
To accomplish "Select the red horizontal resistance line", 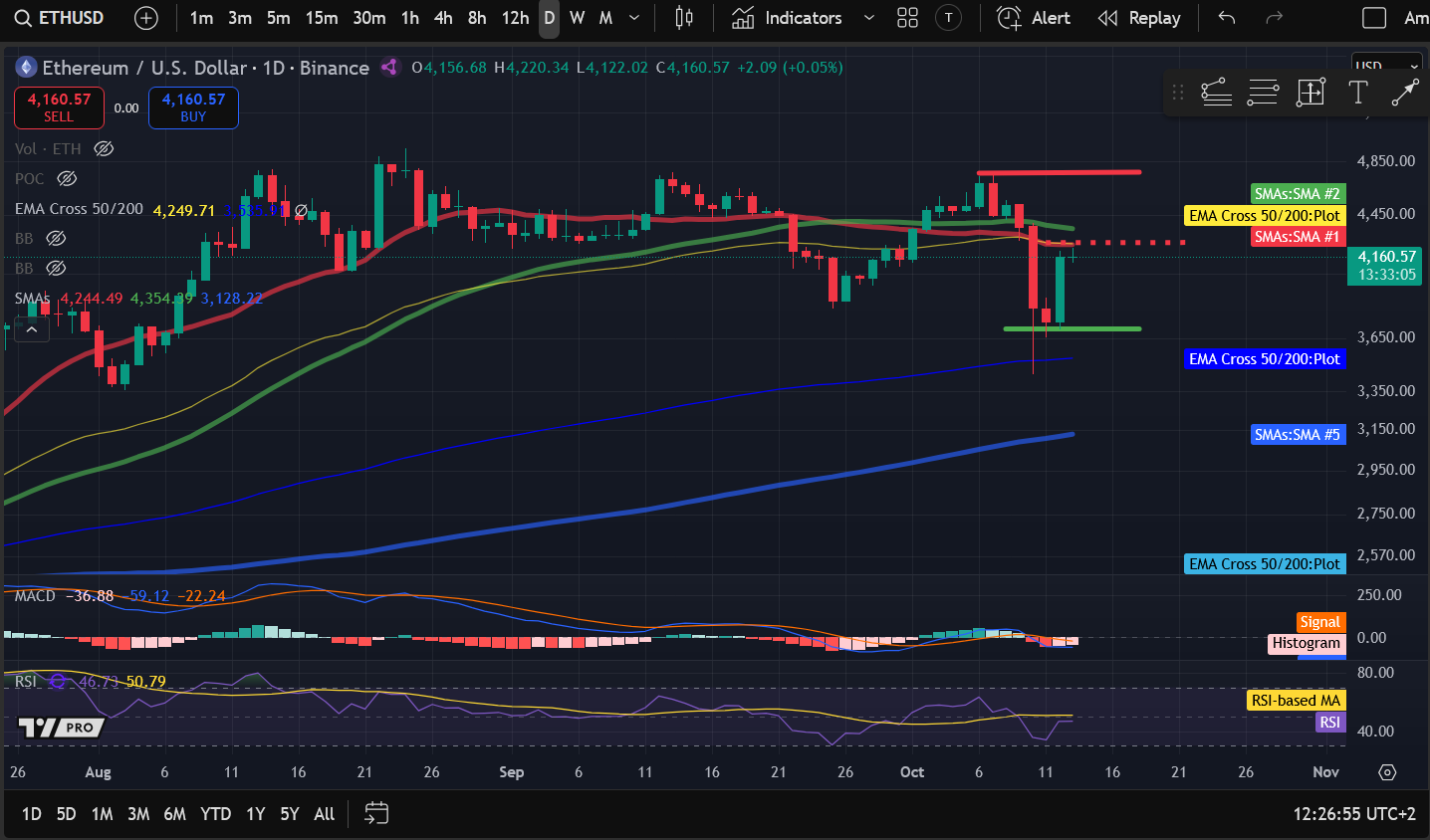I will (1059, 172).
